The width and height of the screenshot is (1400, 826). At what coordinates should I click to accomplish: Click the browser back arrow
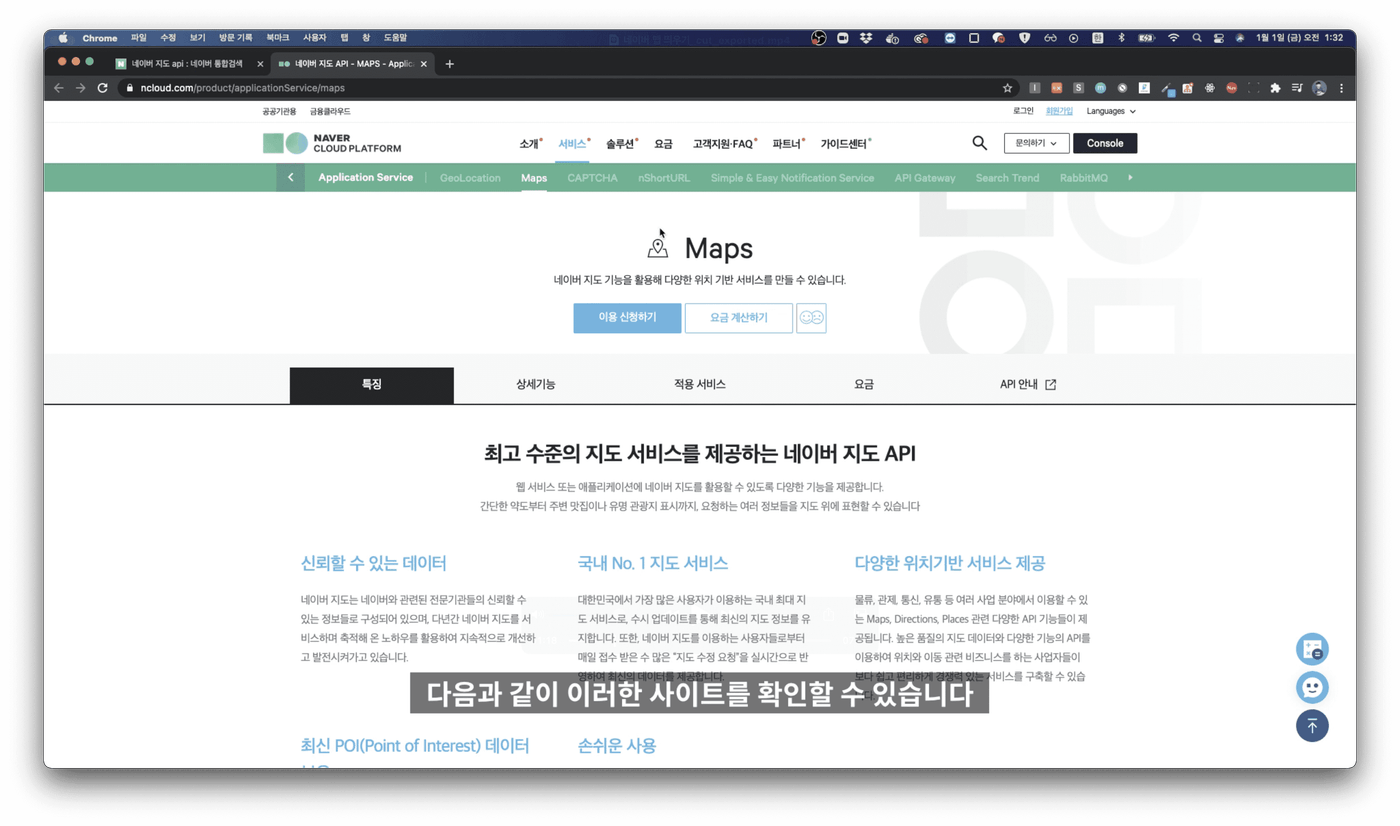coord(58,88)
